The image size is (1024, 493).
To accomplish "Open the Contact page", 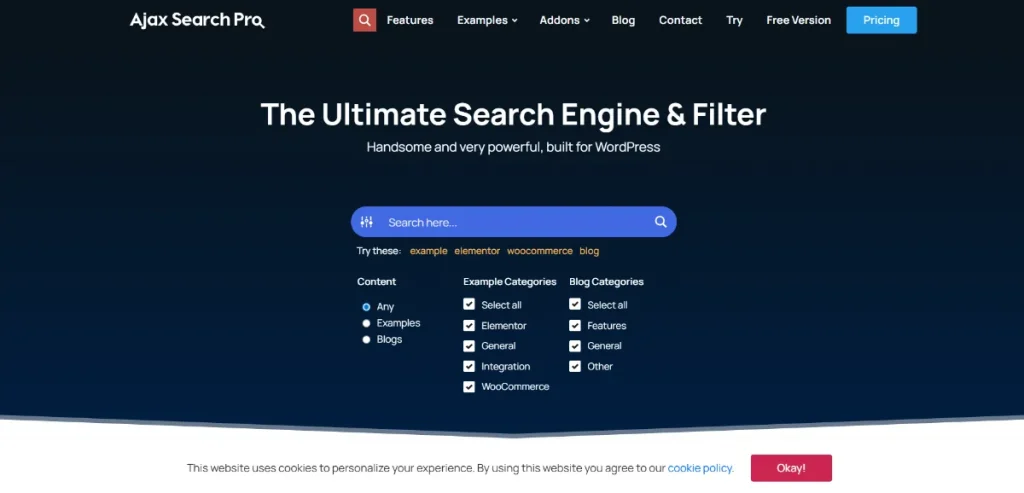I will coord(680,20).
